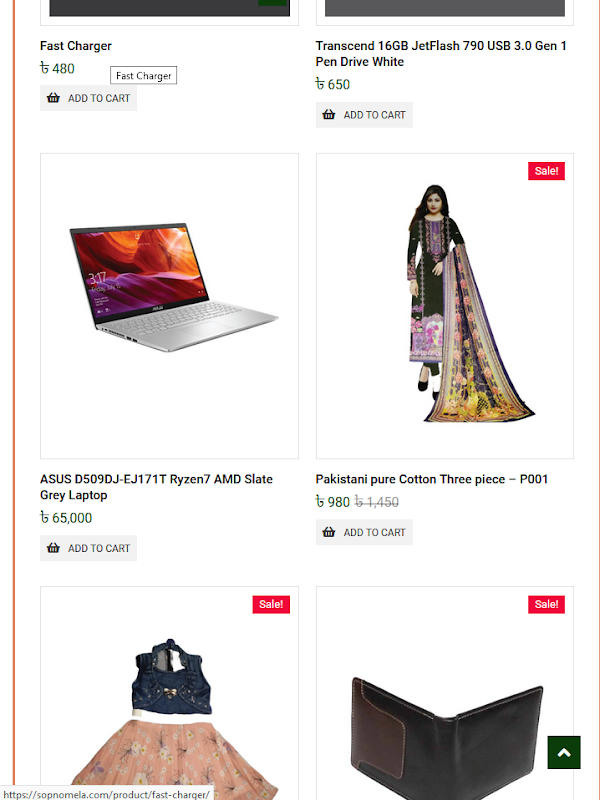The width and height of the screenshot is (600, 800).
Task: Click basket icon under Fast Charger
Action: point(54,98)
